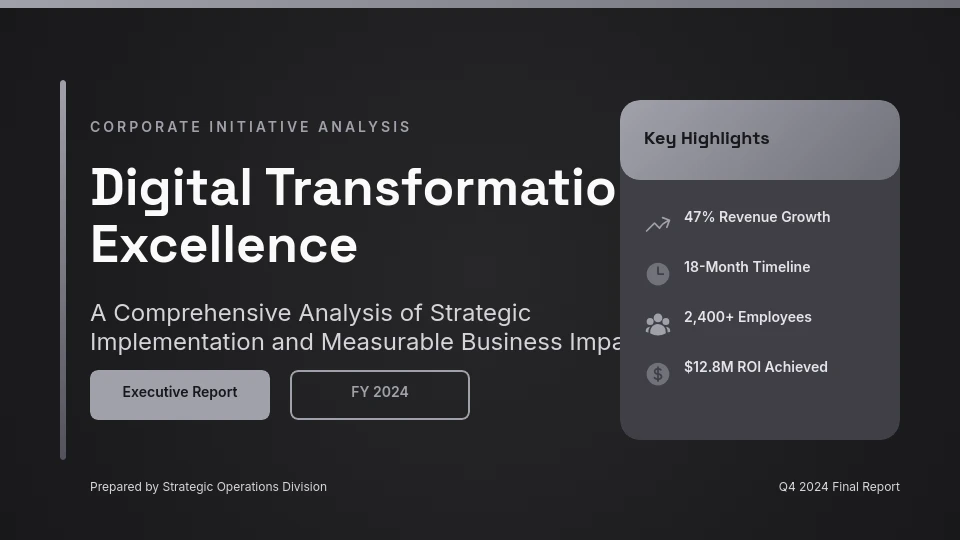Click the Q4 2024 Final Report footer text

pyautogui.click(x=839, y=487)
